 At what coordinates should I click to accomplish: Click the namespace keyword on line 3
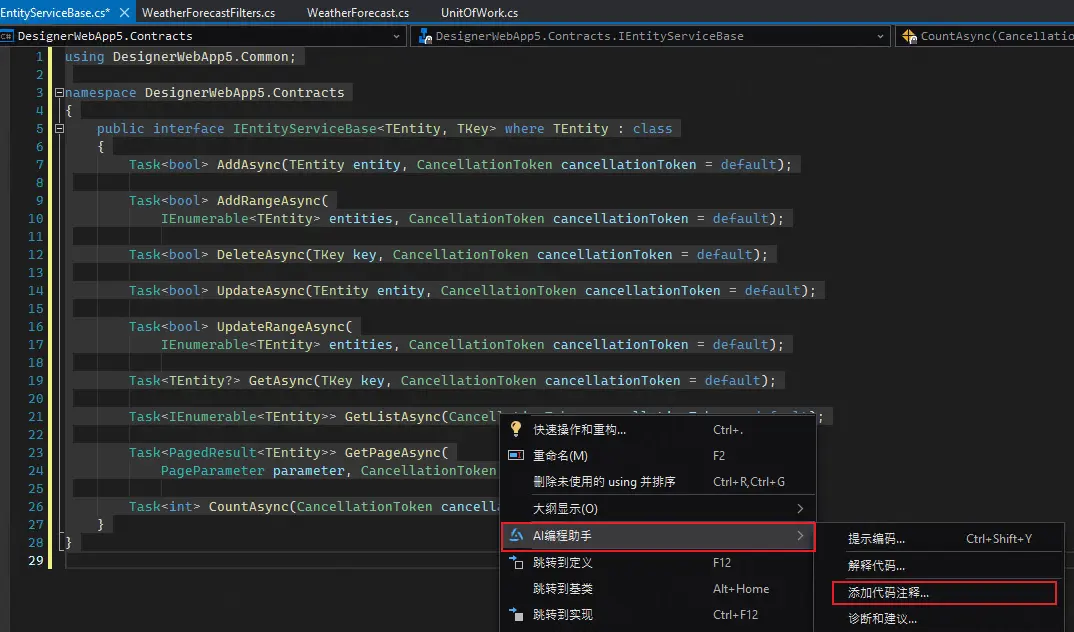pyautogui.click(x=101, y=92)
